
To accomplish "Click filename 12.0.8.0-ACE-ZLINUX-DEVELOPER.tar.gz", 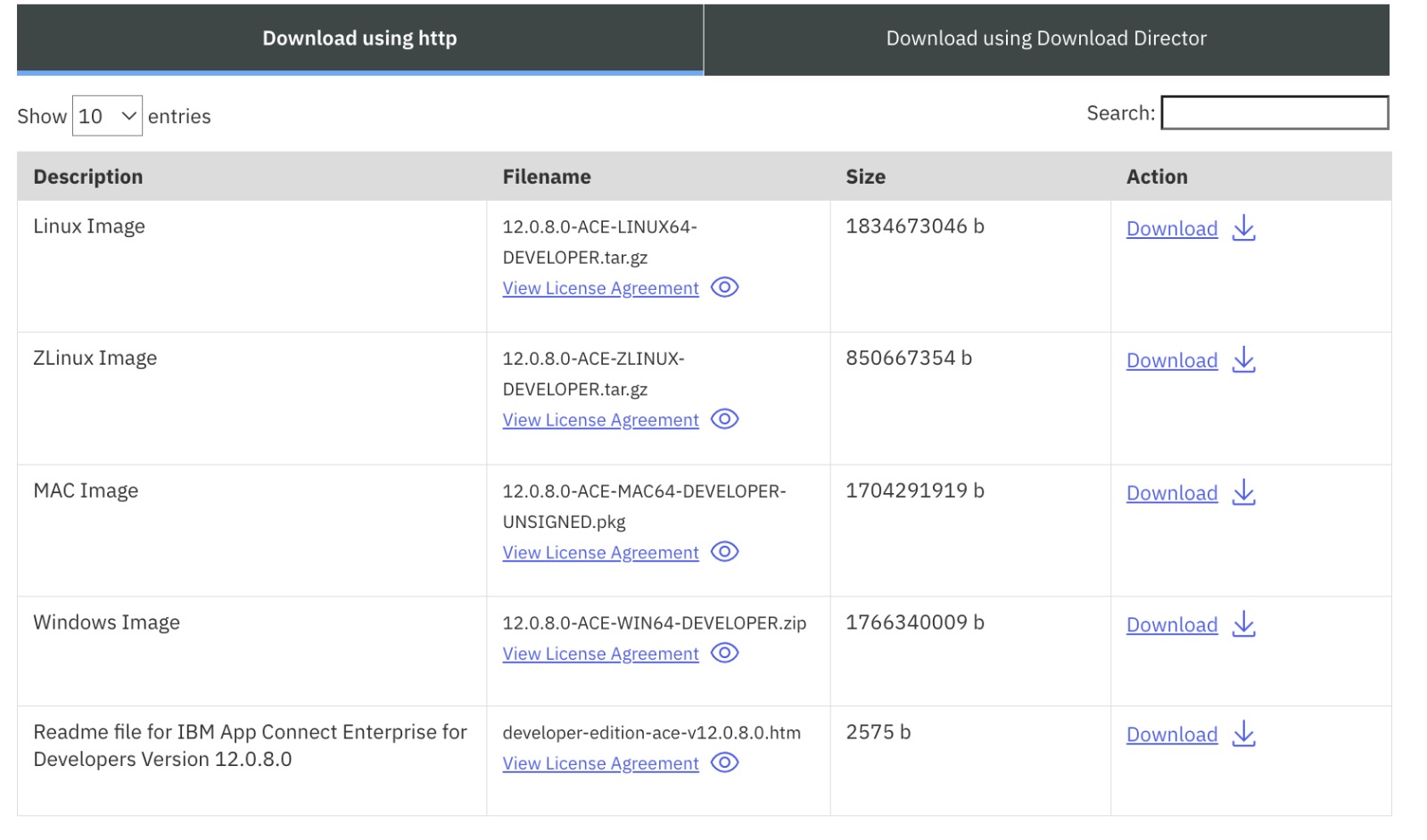I will [593, 374].
